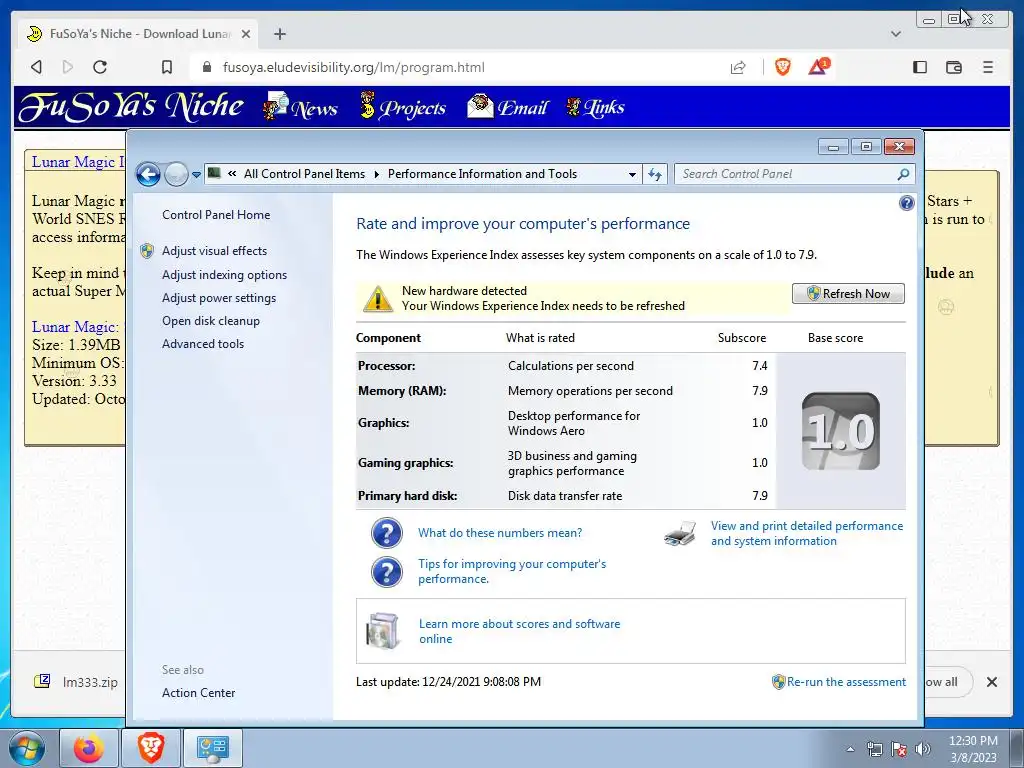
Task: Click the Brave Rewards triangle icon
Action: point(818,67)
